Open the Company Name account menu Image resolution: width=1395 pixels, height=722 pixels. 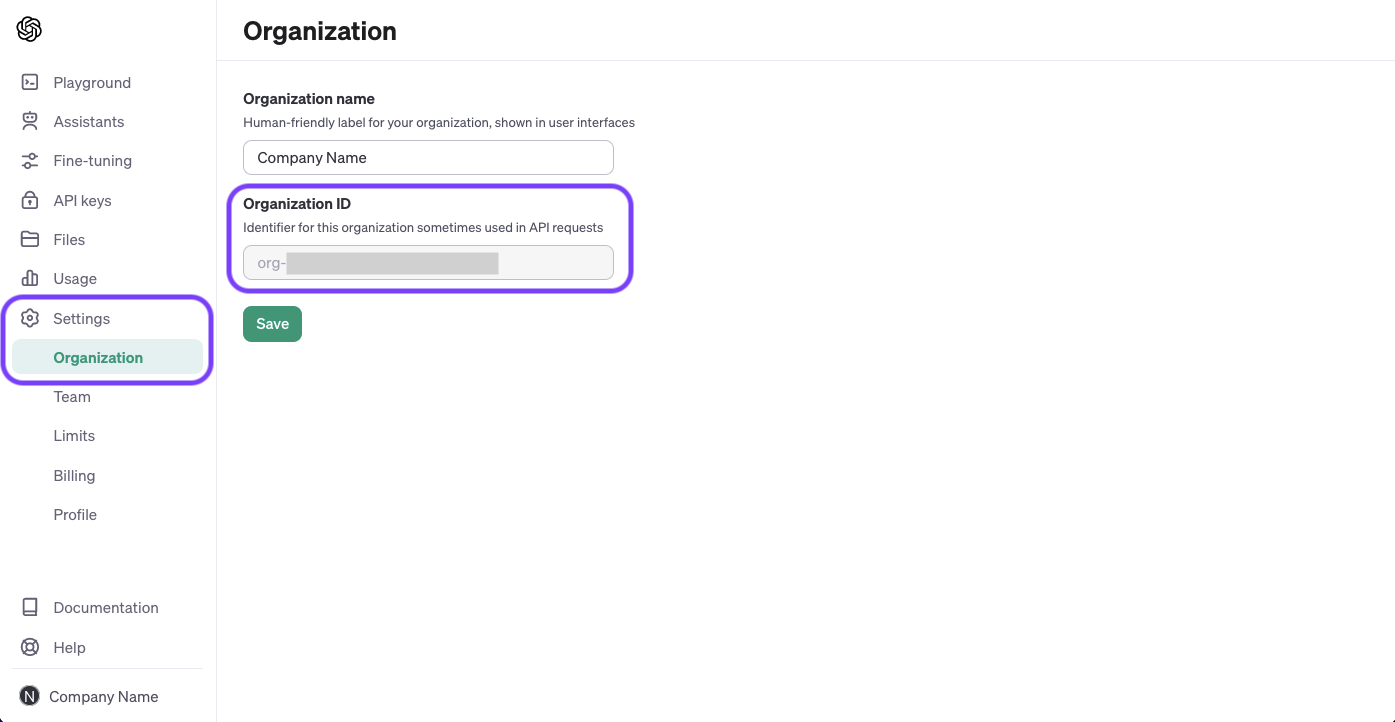(x=104, y=696)
